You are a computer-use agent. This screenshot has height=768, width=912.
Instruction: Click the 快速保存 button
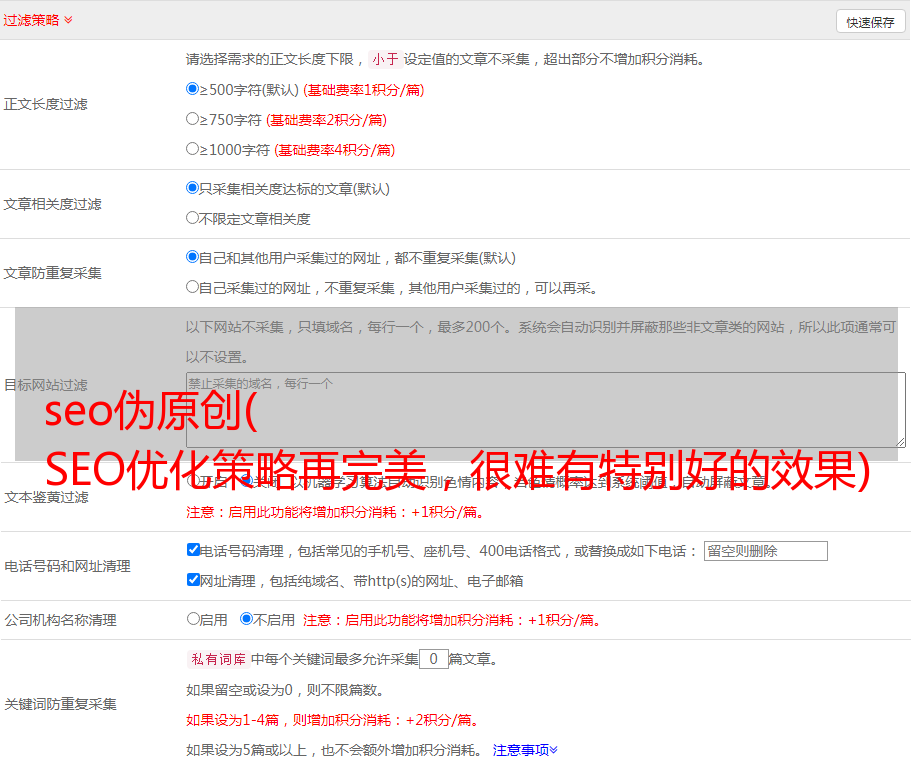tap(870, 22)
